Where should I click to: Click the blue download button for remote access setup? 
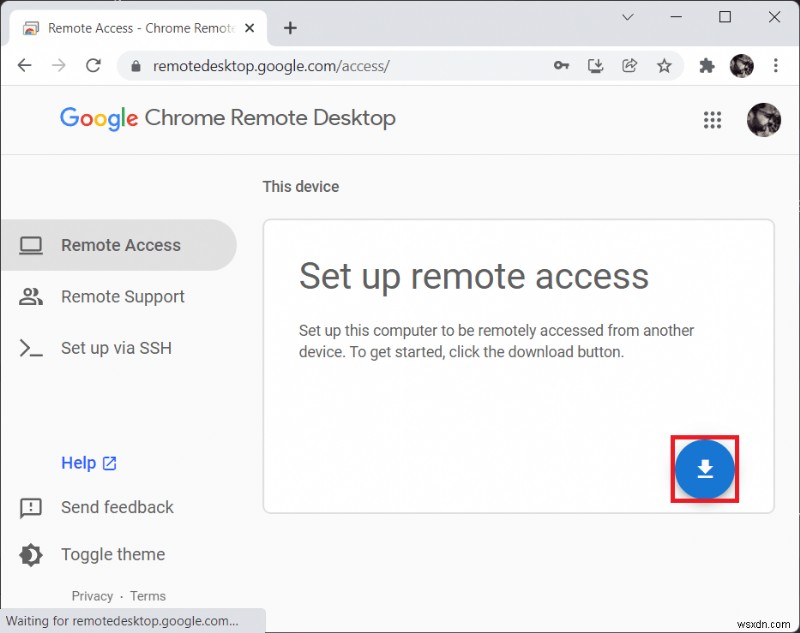pyautogui.click(x=705, y=469)
